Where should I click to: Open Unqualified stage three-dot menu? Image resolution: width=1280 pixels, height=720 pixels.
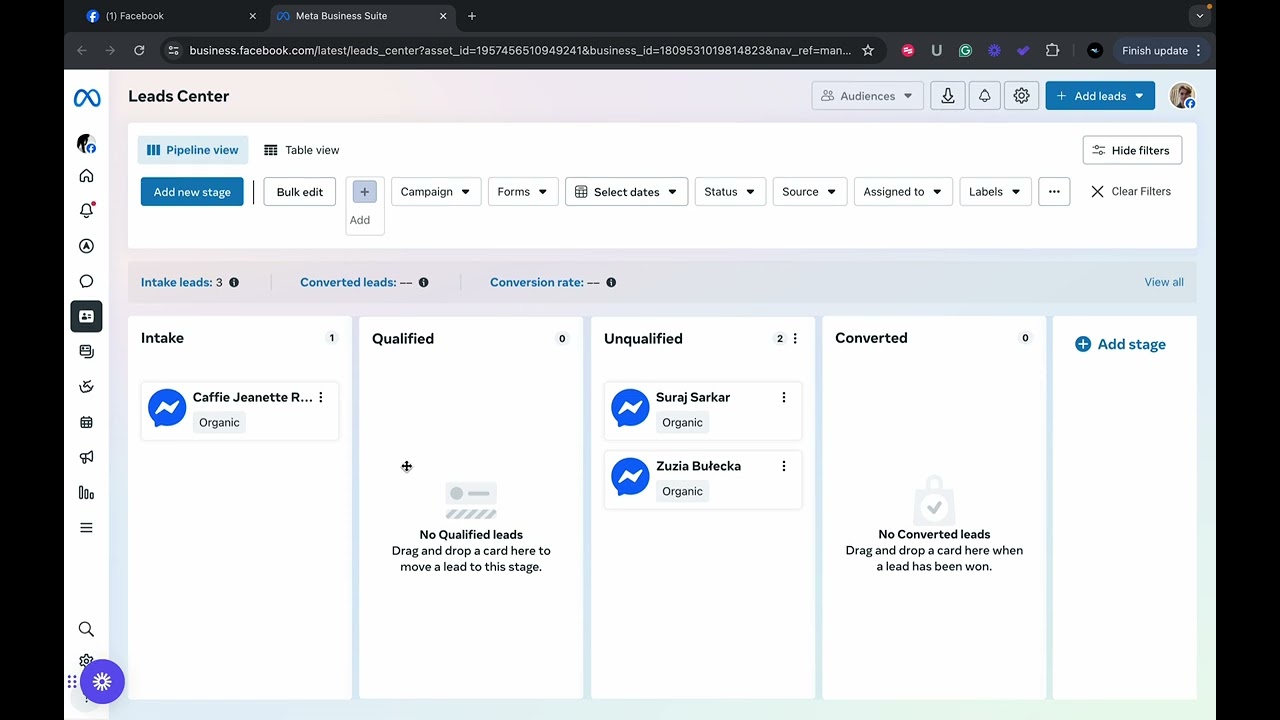[x=795, y=338]
